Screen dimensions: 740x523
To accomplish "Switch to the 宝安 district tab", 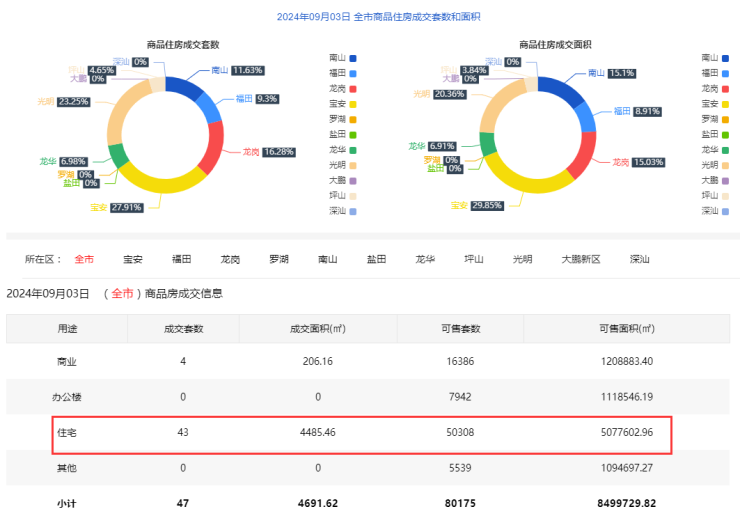I will 132,259.
